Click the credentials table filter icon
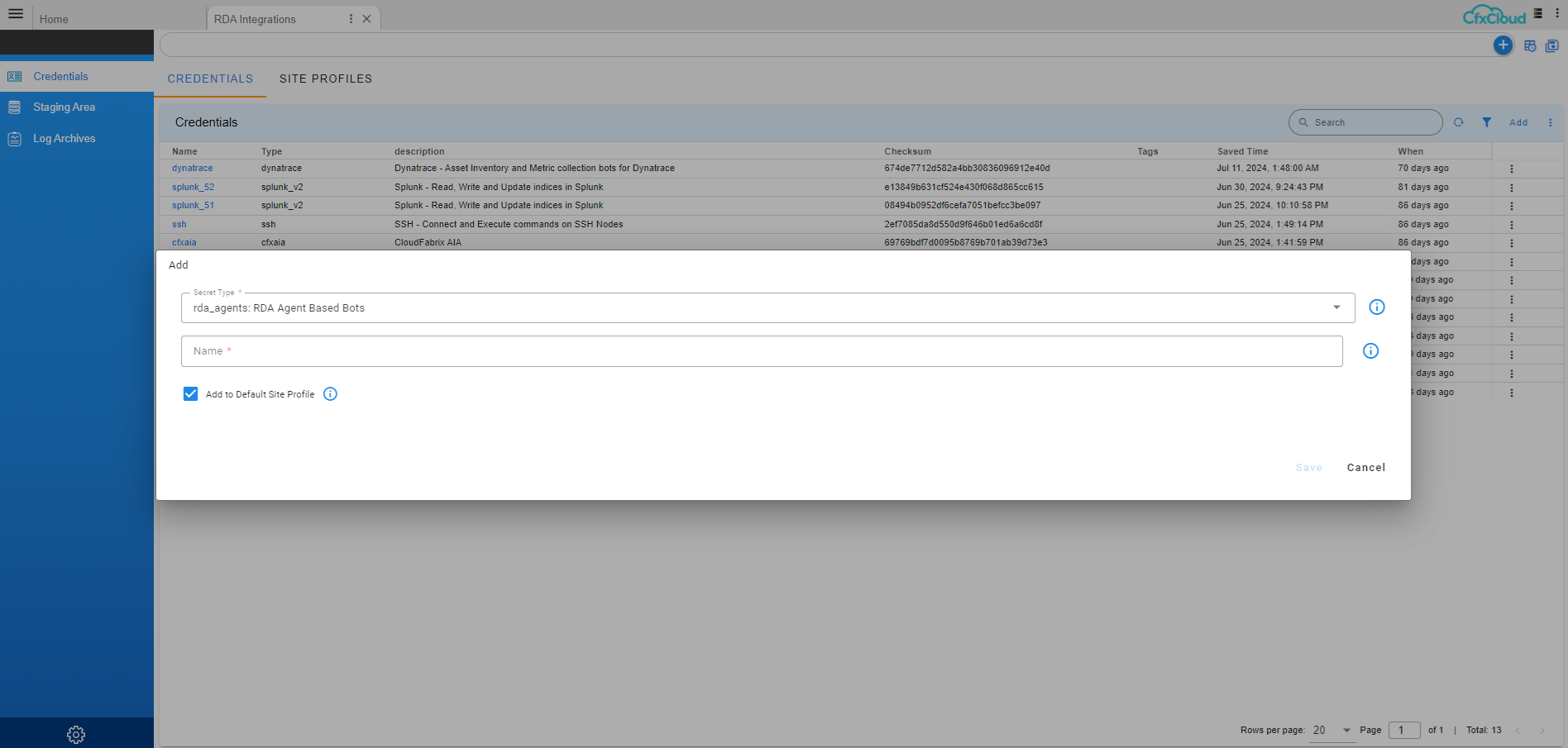The width and height of the screenshot is (1568, 748). tap(1486, 122)
